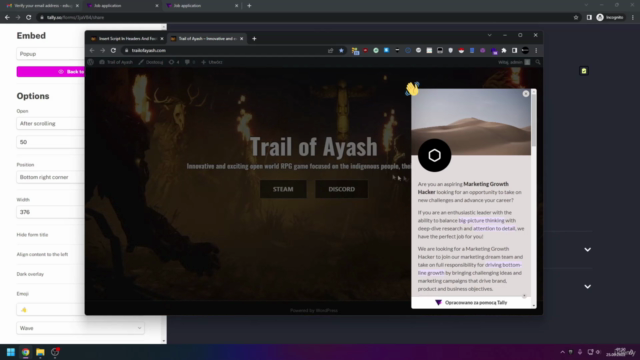Switch to Insert Script In Headers tab
The width and height of the screenshot is (640, 360).
click(x=127, y=39)
